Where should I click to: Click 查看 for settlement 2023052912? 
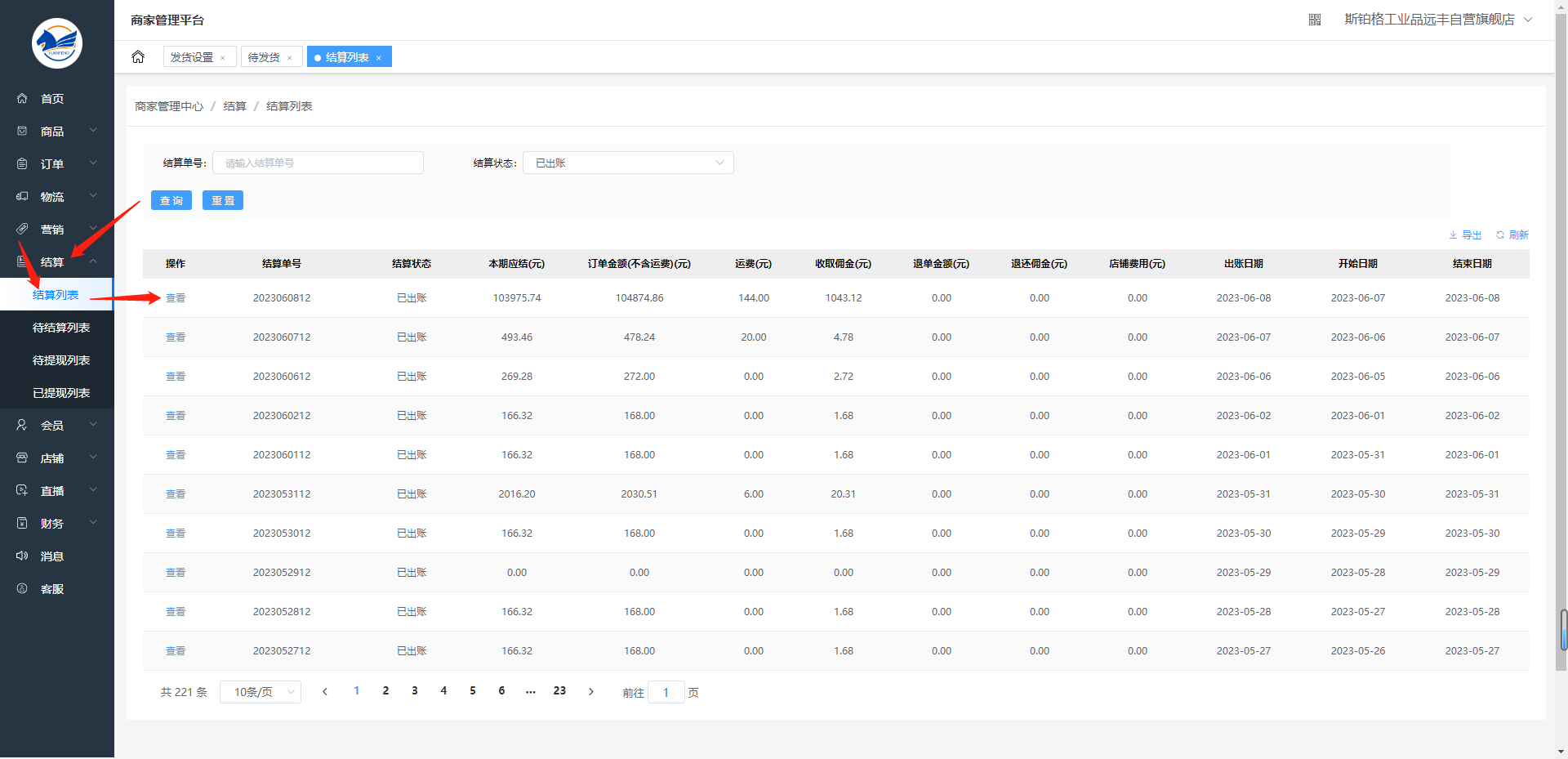click(176, 573)
